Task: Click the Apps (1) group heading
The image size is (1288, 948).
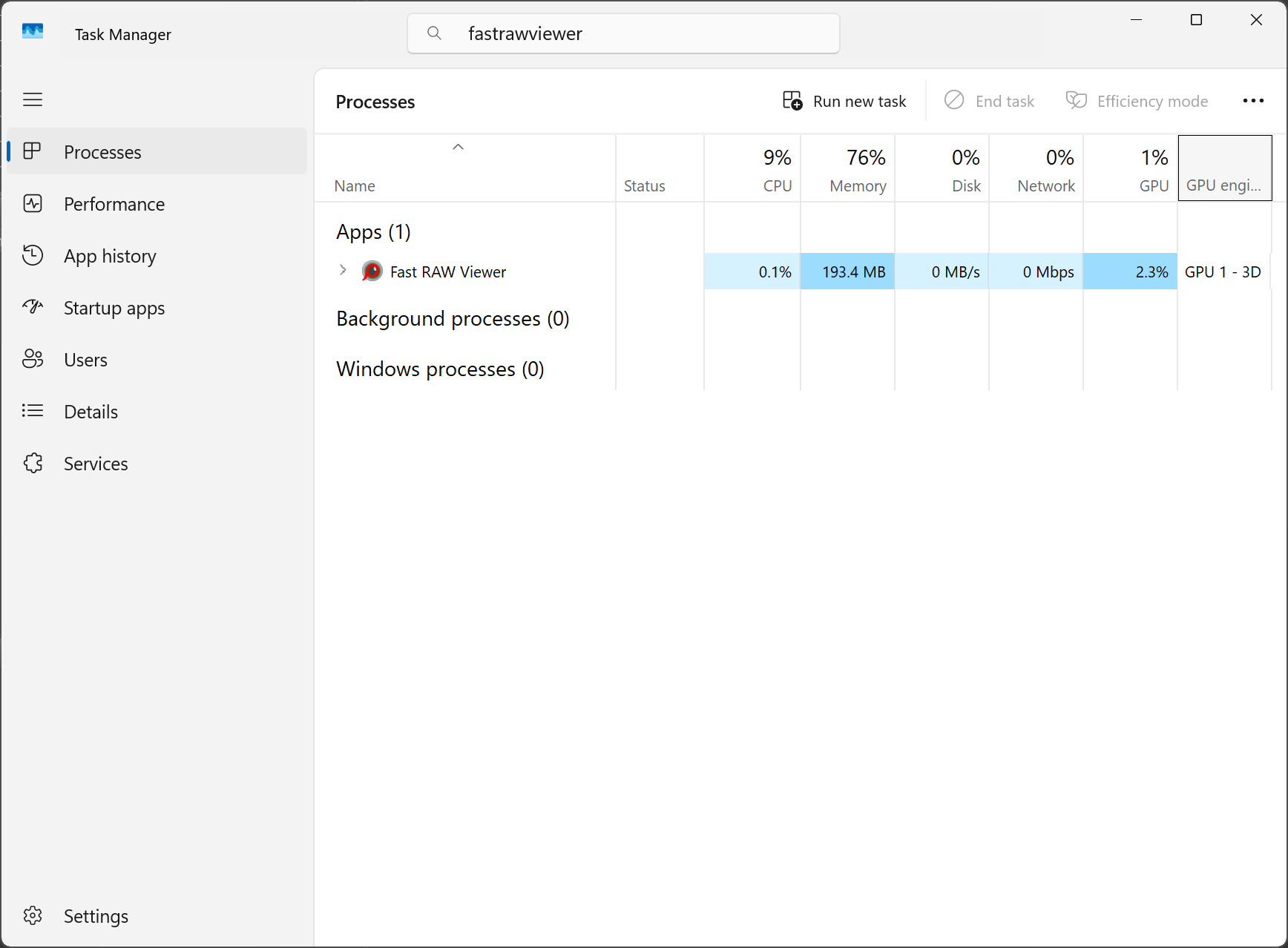Action: pos(373,232)
